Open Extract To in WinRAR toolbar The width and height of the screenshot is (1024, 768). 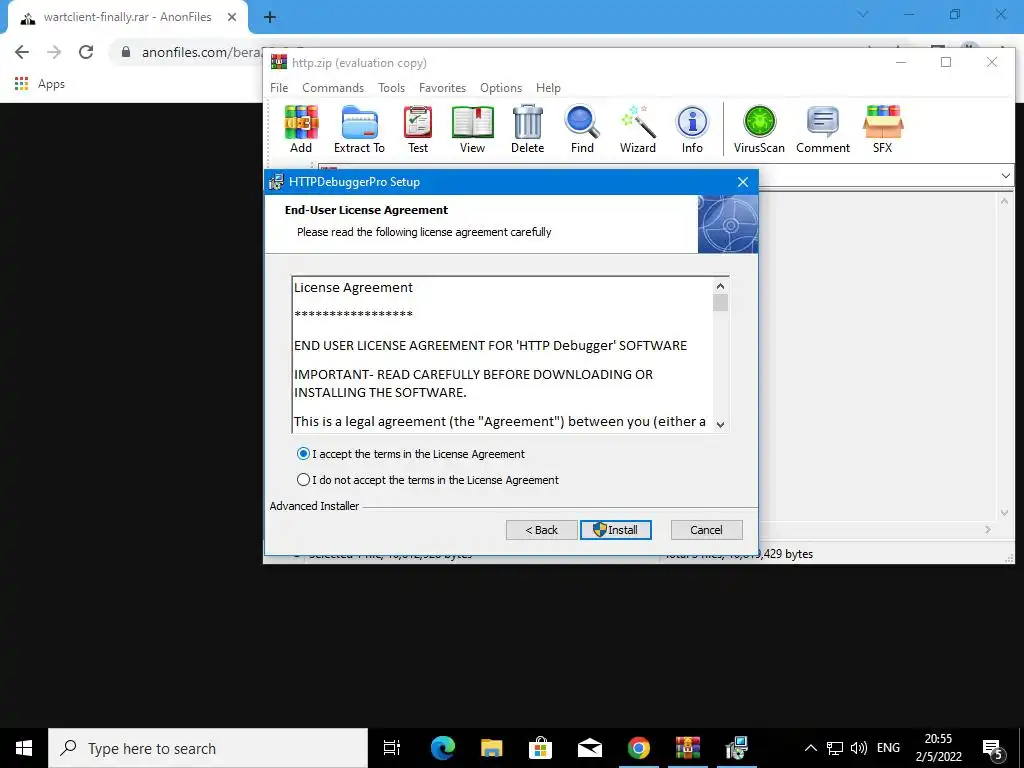(x=359, y=129)
